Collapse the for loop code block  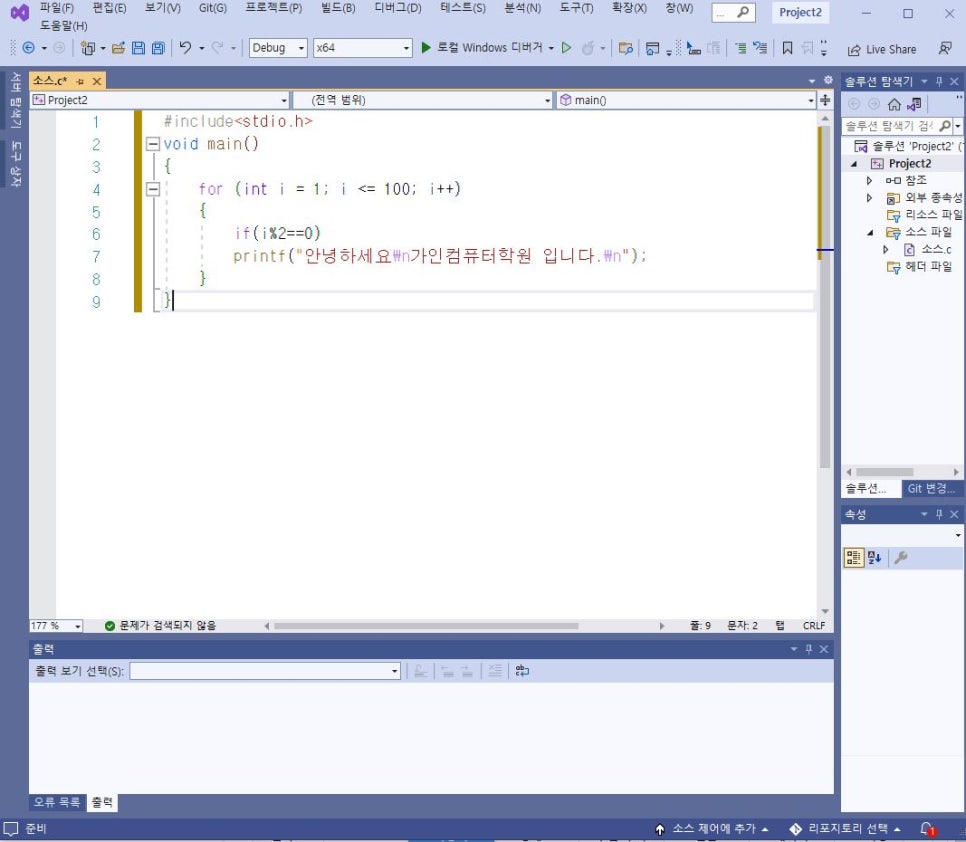coord(152,189)
